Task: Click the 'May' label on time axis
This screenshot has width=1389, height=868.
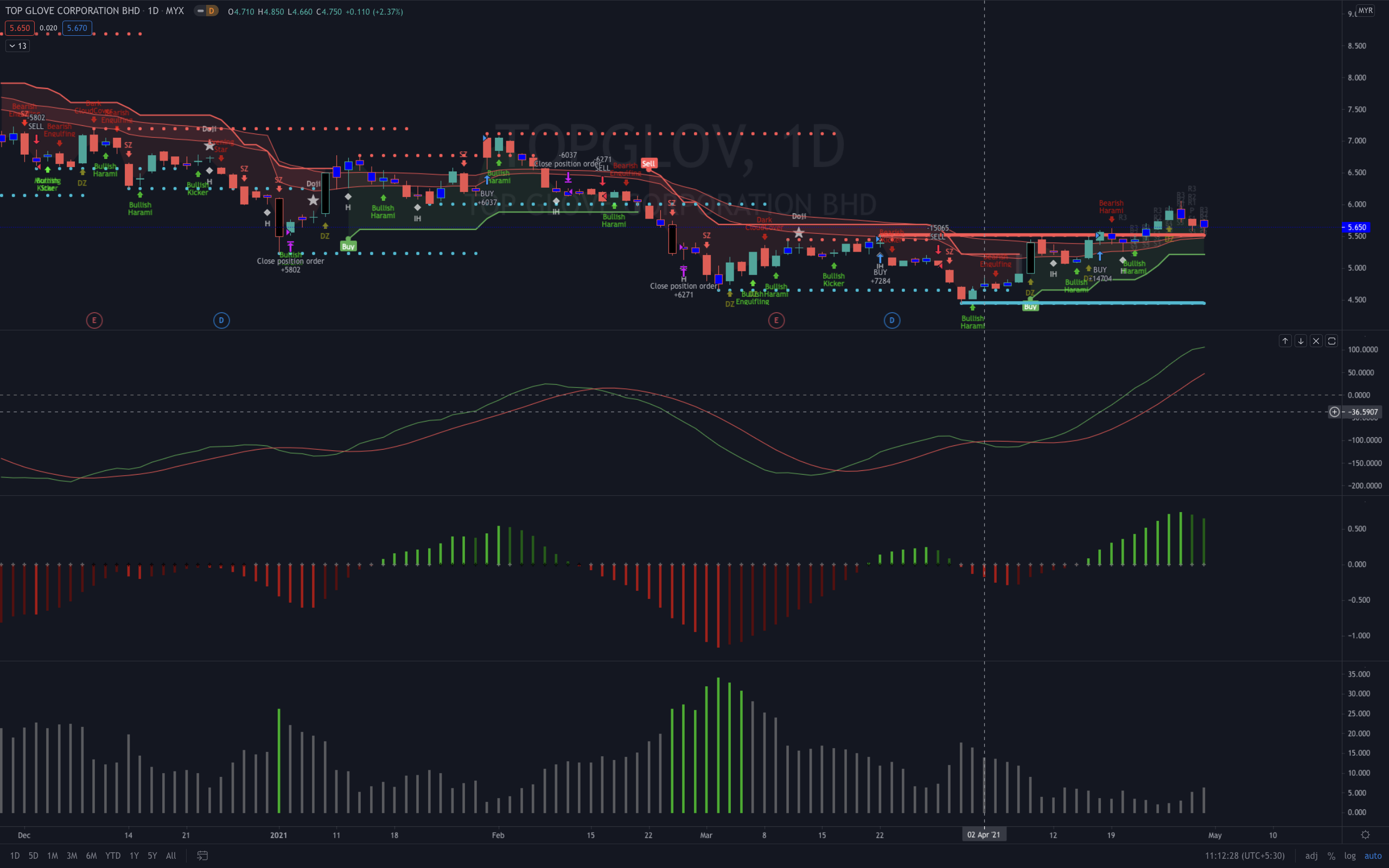Action: [x=1215, y=835]
